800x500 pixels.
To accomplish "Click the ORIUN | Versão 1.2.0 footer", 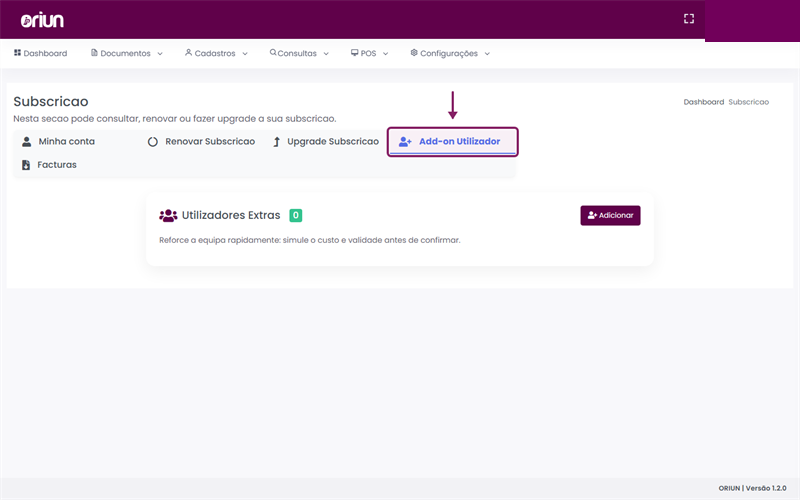I will pyautogui.click(x=753, y=488).
